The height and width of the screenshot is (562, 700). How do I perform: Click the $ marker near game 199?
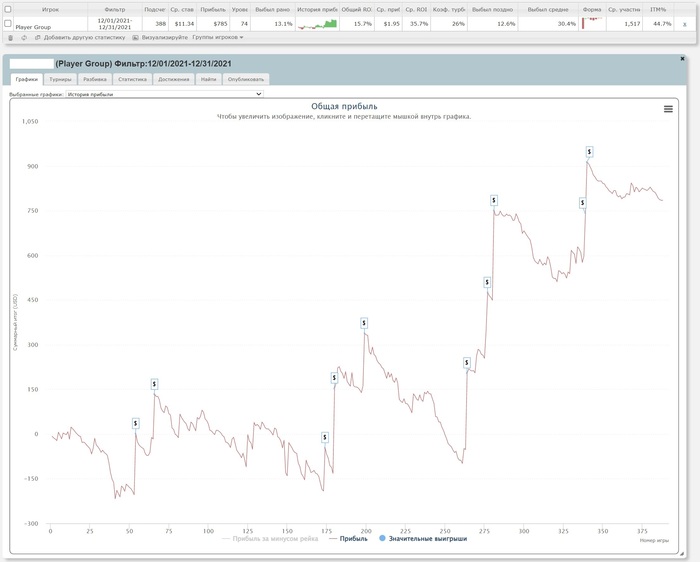(364, 323)
